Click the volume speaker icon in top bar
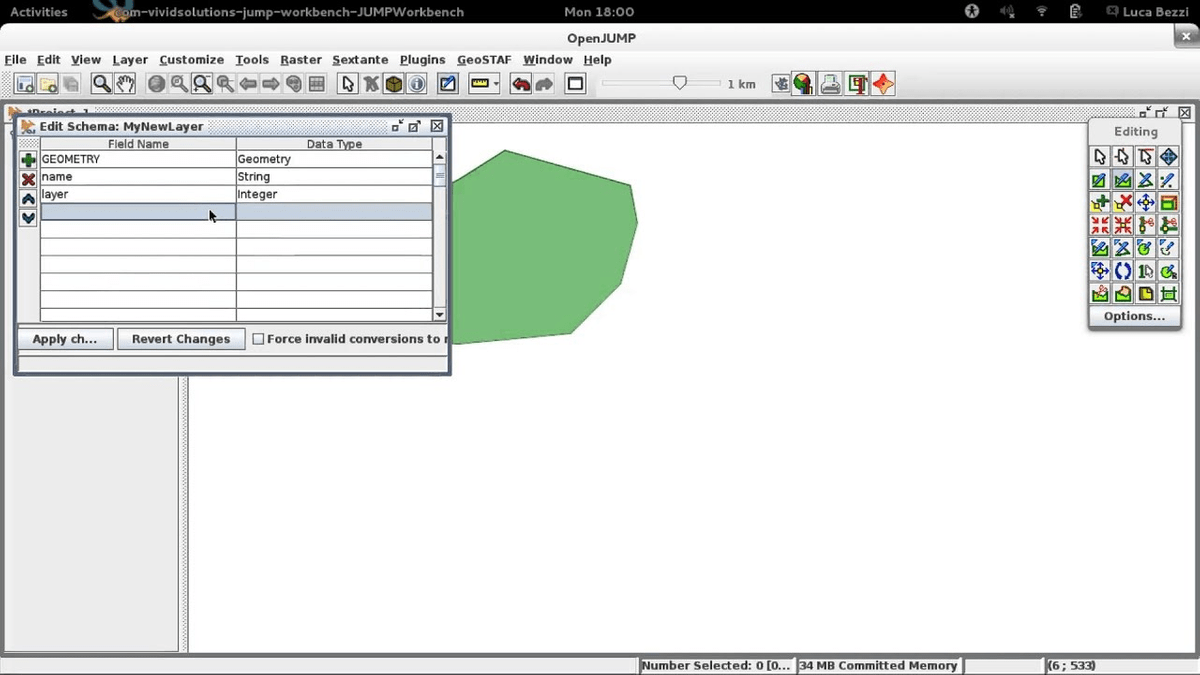 (x=1007, y=12)
